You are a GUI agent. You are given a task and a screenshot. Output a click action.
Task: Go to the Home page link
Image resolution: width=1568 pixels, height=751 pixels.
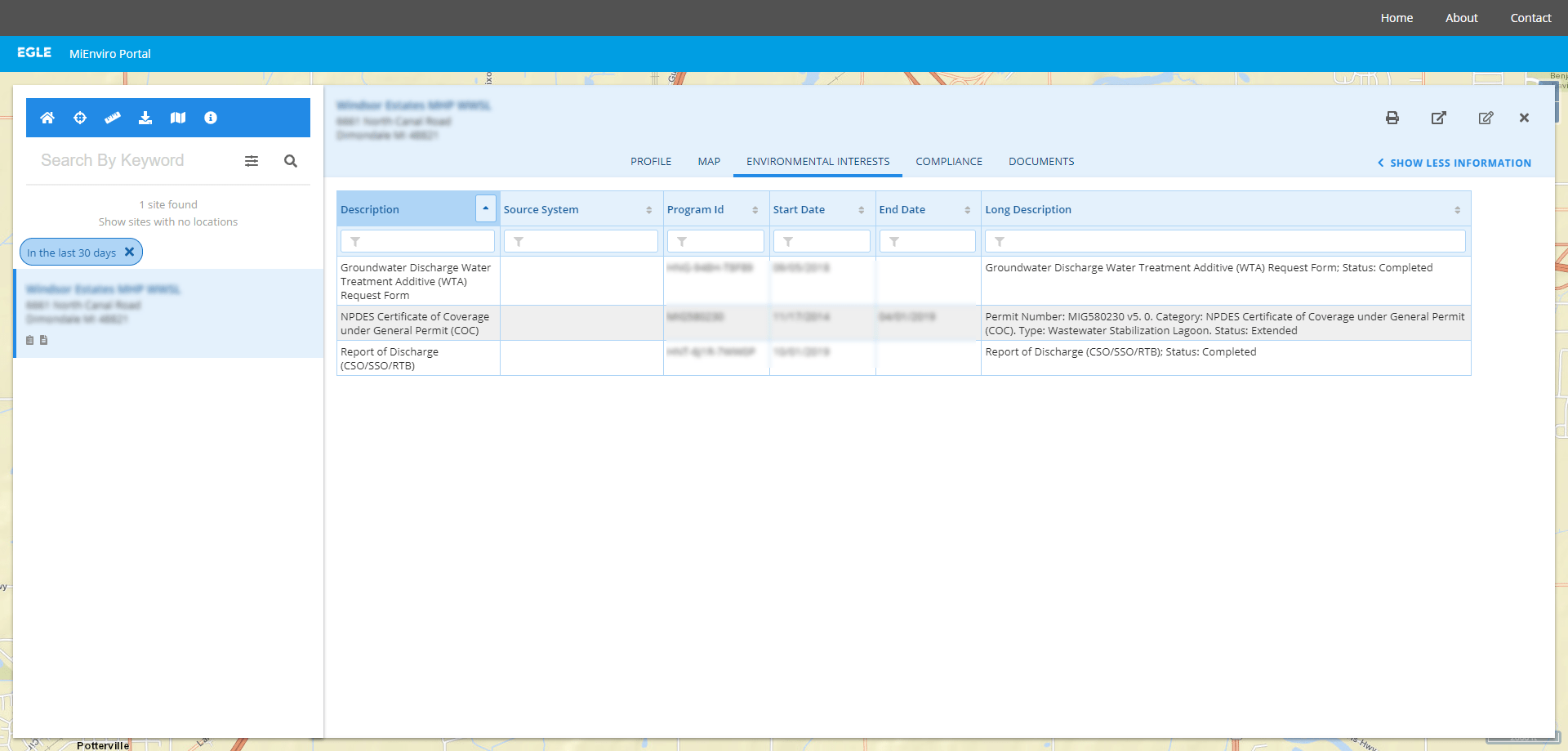point(1396,18)
